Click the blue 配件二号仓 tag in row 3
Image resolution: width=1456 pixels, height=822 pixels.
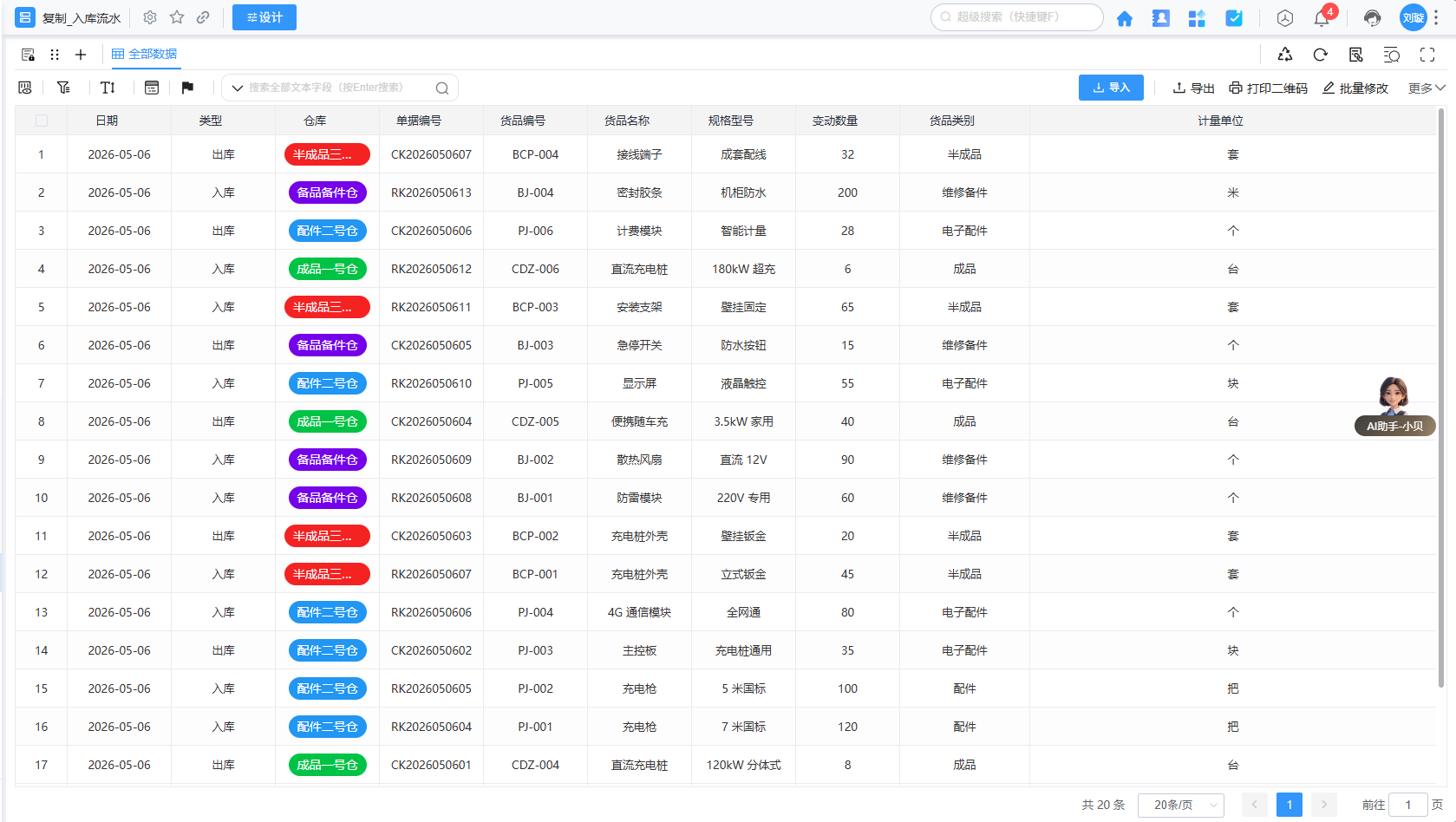328,231
